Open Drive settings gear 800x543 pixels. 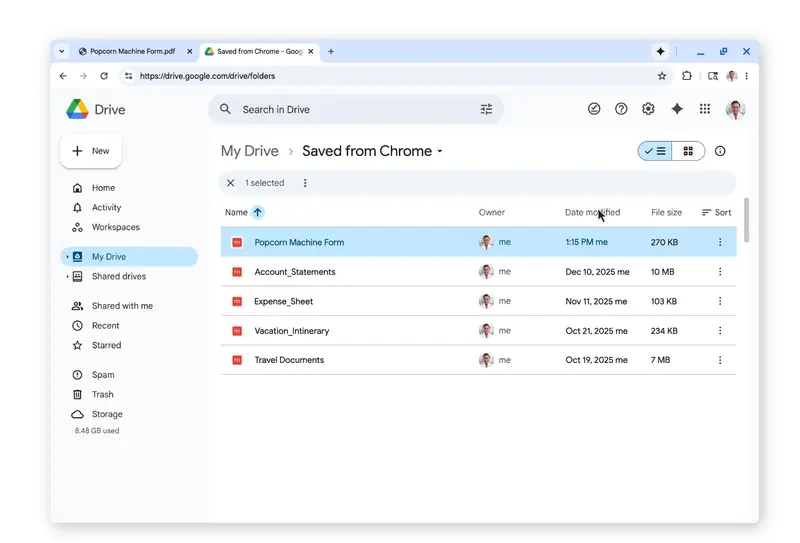pos(648,109)
